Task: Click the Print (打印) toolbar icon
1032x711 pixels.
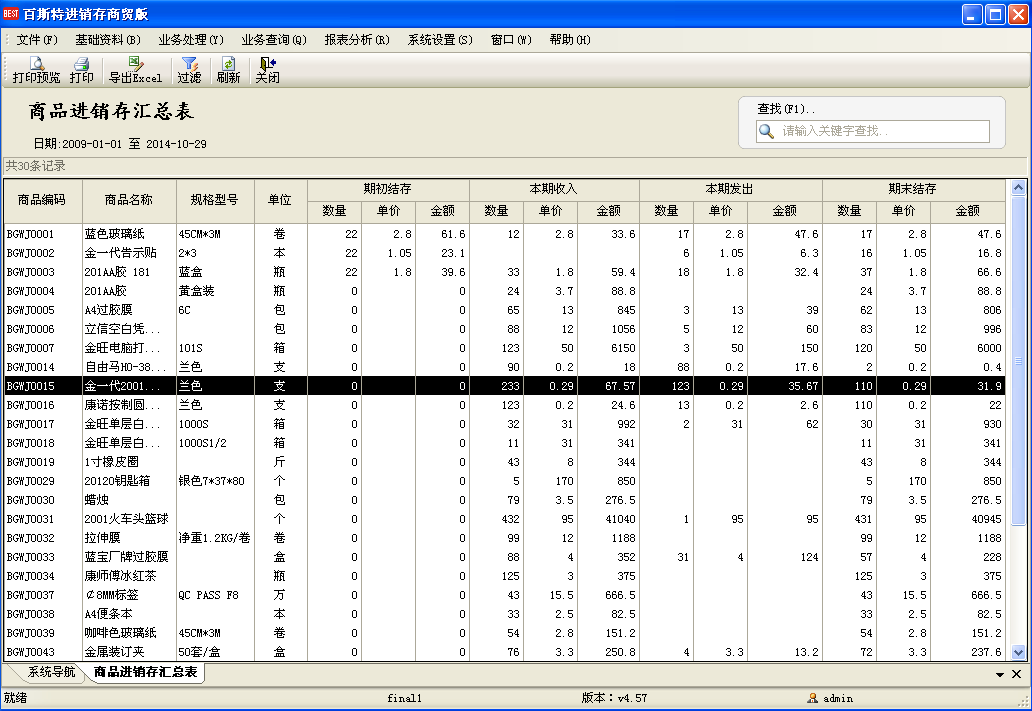Action: click(x=81, y=70)
